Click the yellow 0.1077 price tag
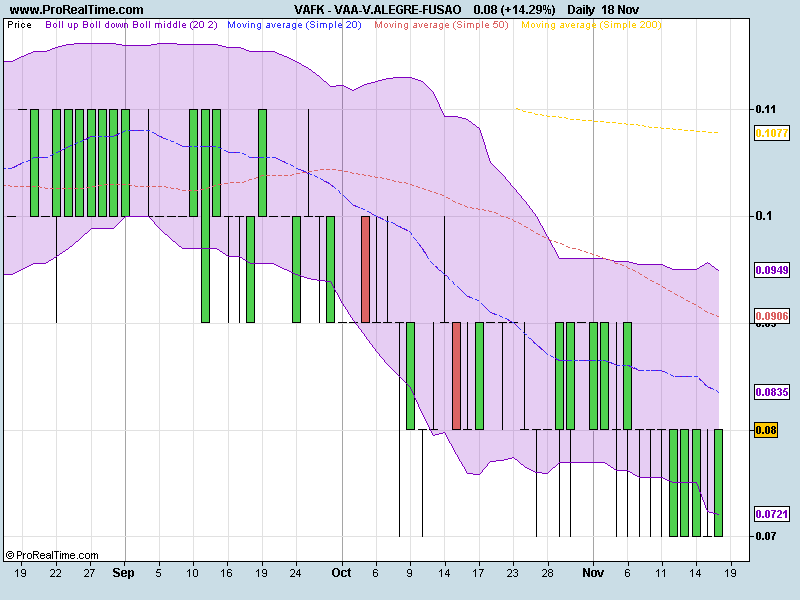The height and width of the screenshot is (600, 800). tap(770, 133)
